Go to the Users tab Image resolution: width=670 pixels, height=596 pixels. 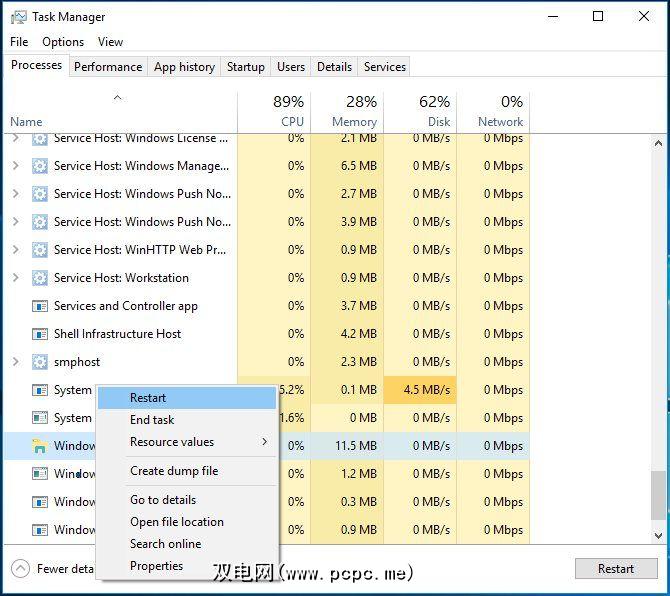click(x=291, y=67)
